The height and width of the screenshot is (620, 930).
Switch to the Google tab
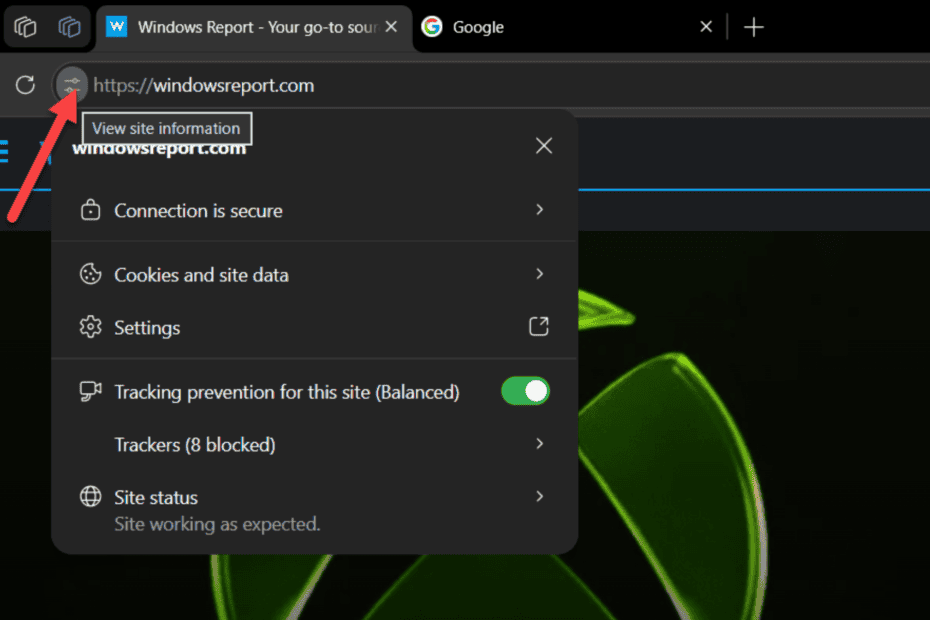[x=568, y=27]
